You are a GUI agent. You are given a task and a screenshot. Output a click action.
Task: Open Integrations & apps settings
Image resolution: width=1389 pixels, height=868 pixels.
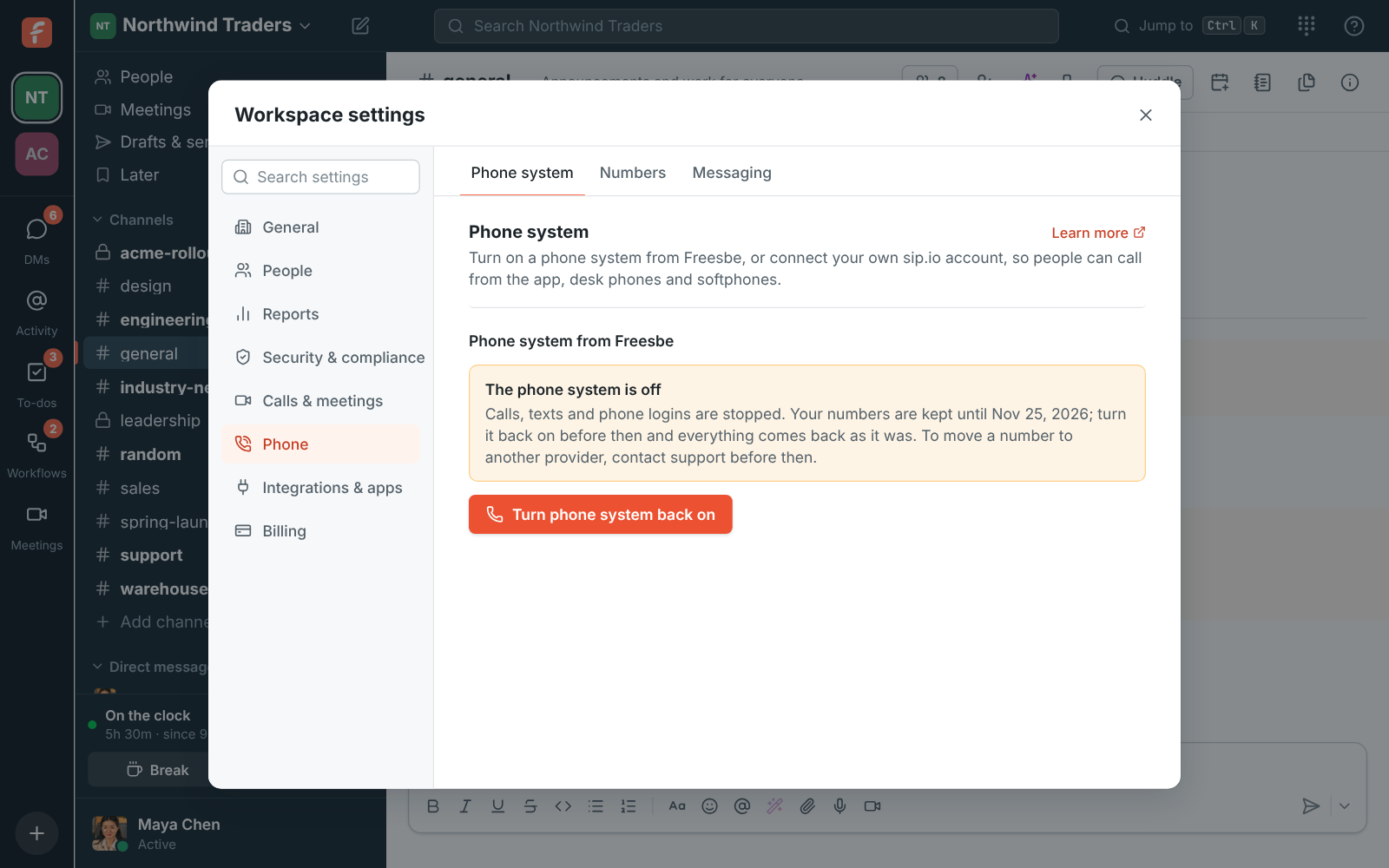pos(321,488)
